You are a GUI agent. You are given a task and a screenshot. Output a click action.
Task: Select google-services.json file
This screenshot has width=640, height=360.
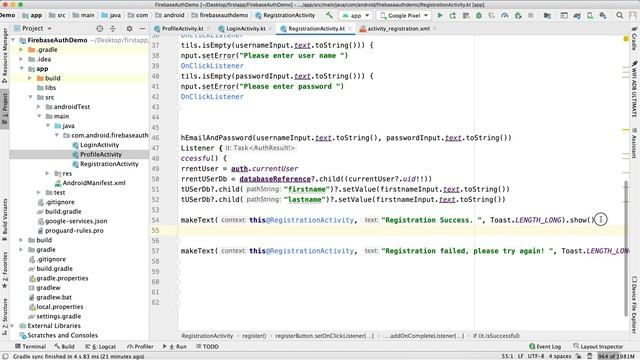76,221
